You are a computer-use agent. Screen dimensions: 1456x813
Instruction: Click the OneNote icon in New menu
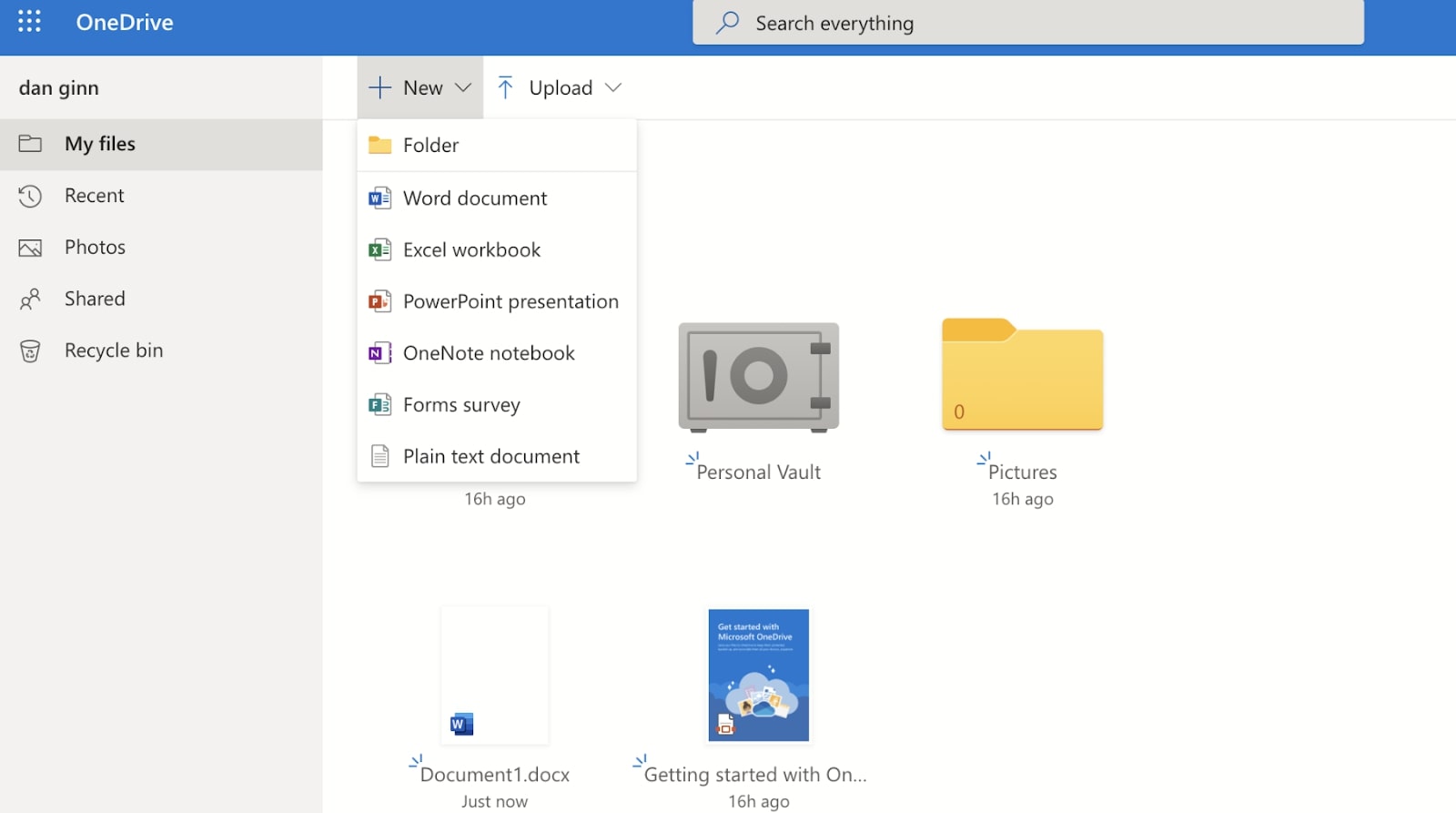pos(379,353)
